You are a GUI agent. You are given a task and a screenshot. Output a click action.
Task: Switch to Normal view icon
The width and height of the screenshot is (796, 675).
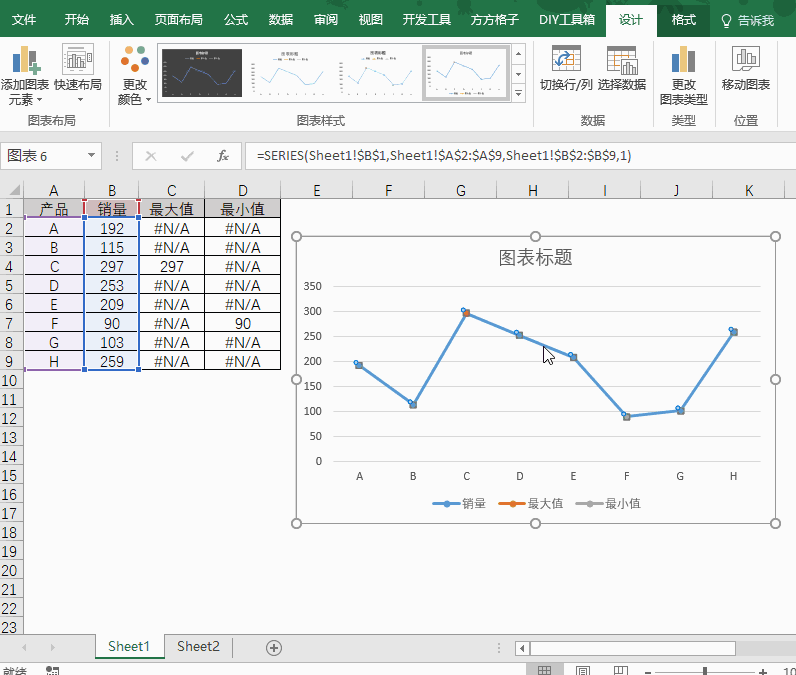pyautogui.click(x=544, y=670)
